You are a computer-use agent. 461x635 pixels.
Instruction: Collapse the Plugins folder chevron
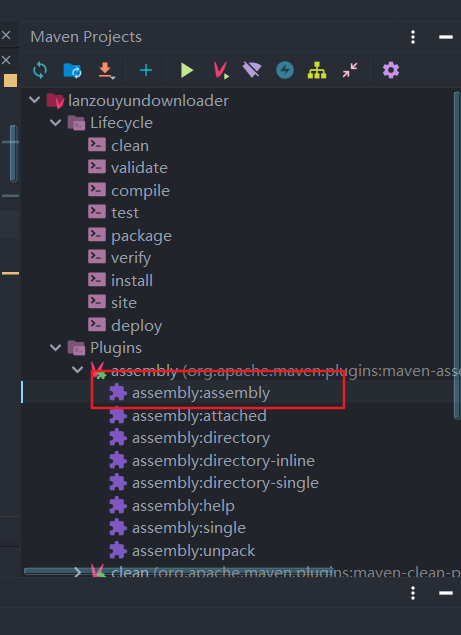[55, 347]
